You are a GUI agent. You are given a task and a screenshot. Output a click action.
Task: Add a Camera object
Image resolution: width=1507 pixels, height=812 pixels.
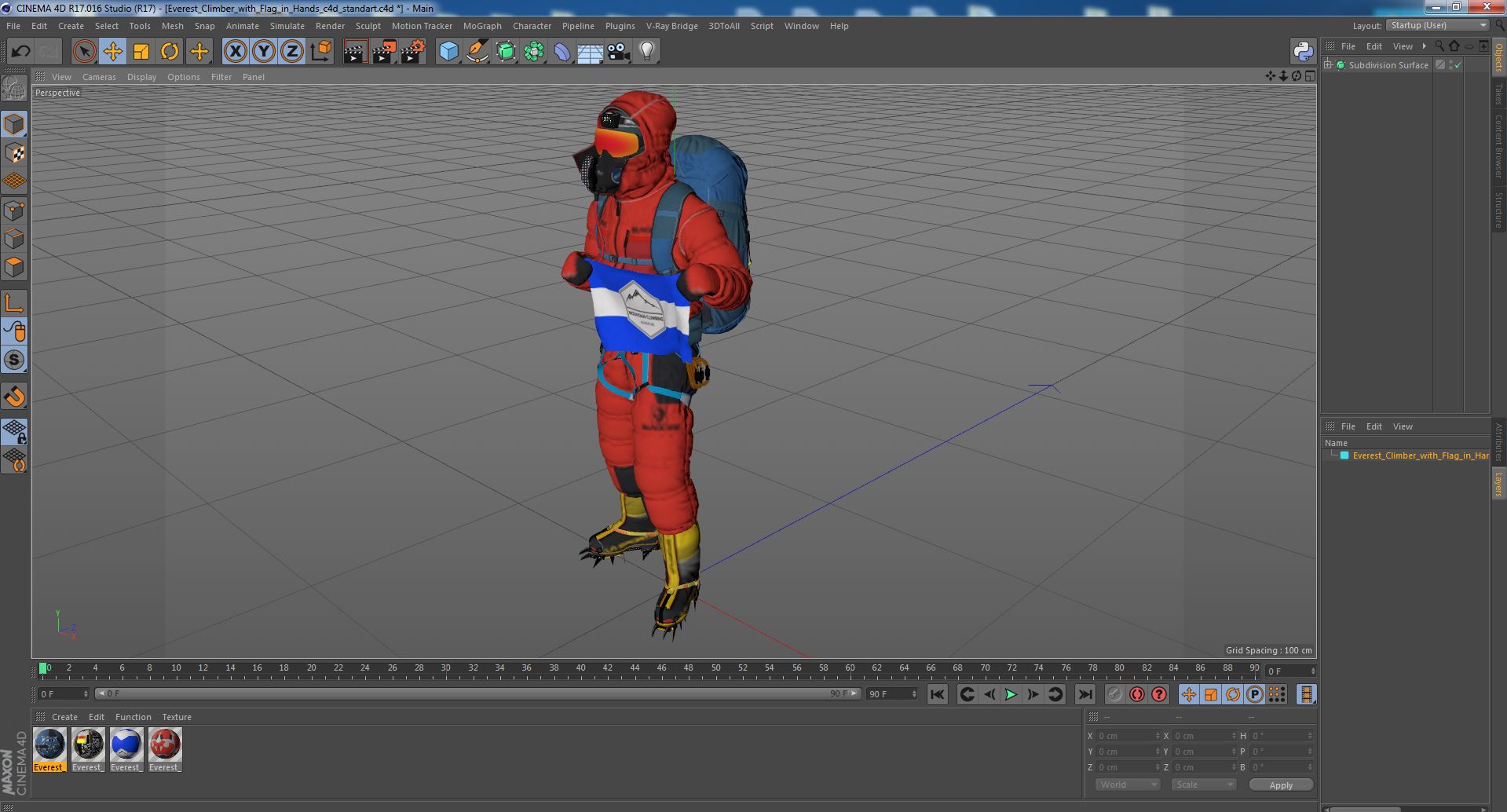pyautogui.click(x=618, y=52)
